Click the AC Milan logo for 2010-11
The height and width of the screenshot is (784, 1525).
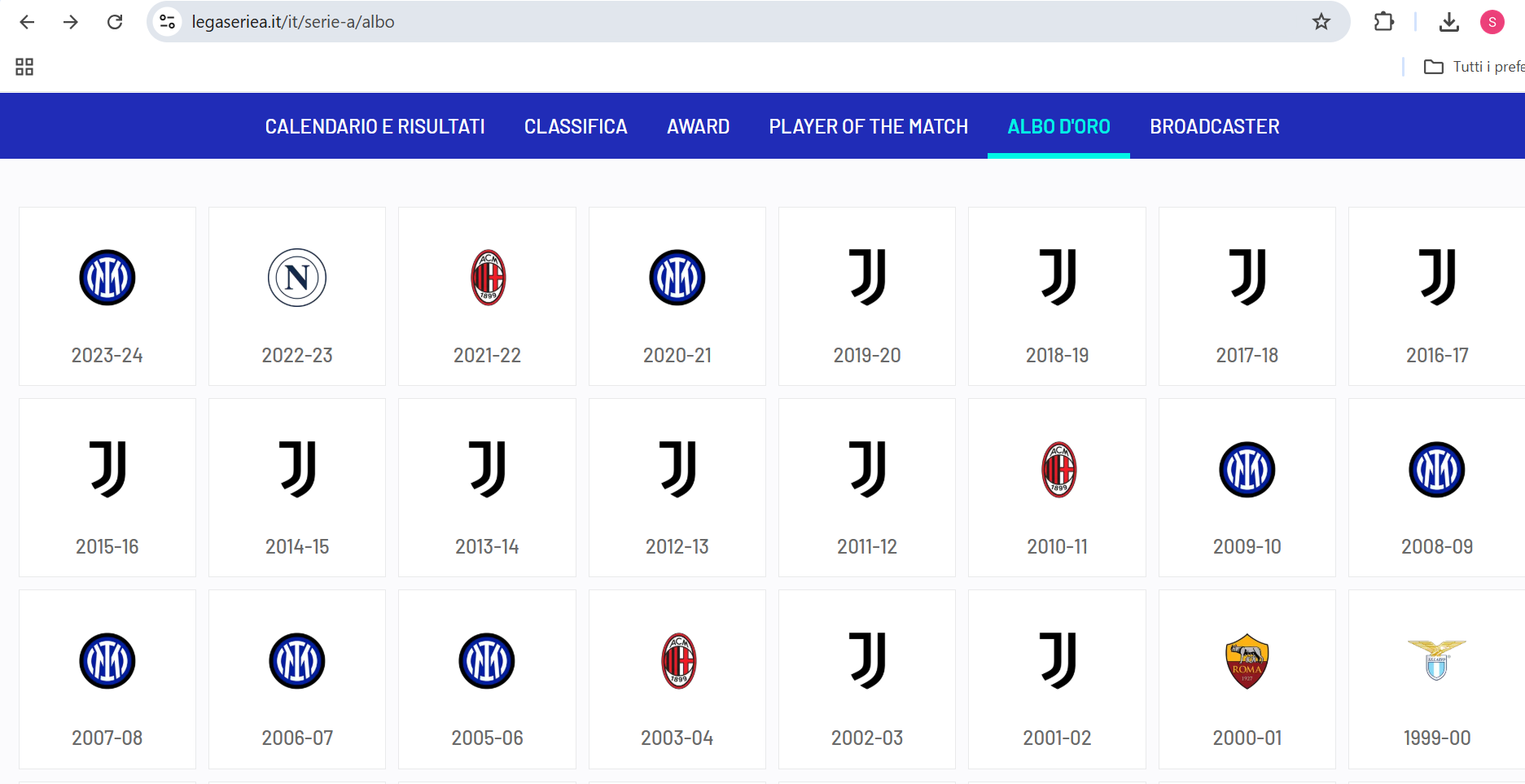(1058, 469)
